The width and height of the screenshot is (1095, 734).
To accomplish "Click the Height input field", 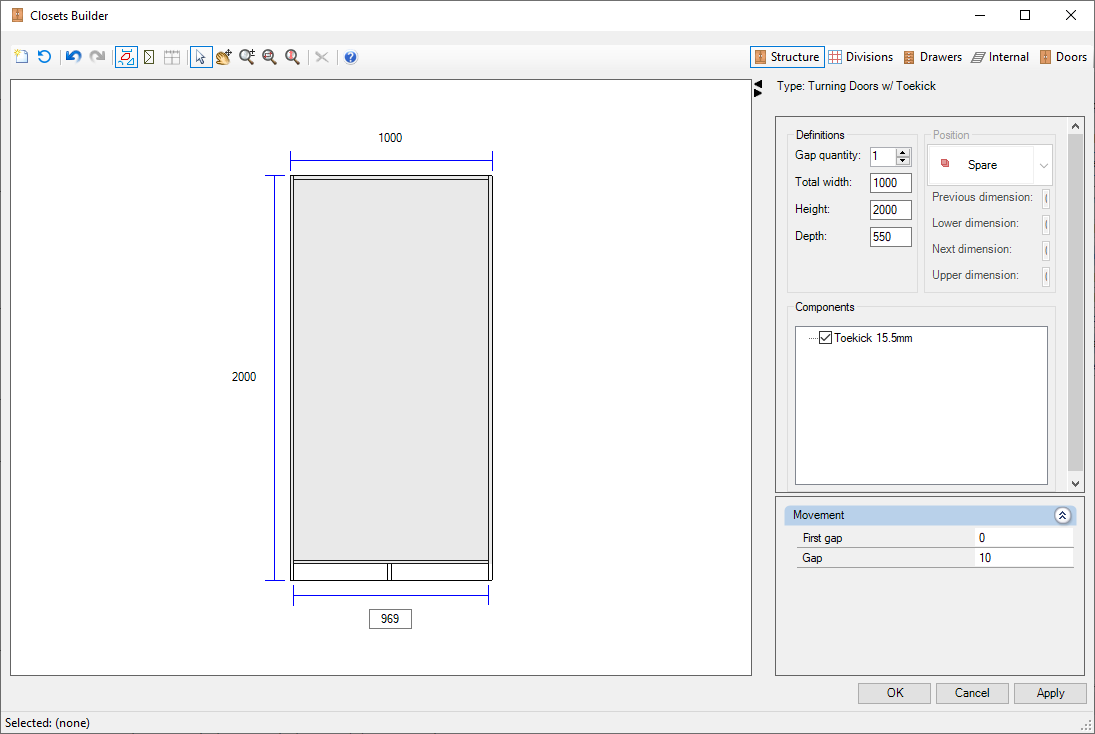I will [890, 210].
